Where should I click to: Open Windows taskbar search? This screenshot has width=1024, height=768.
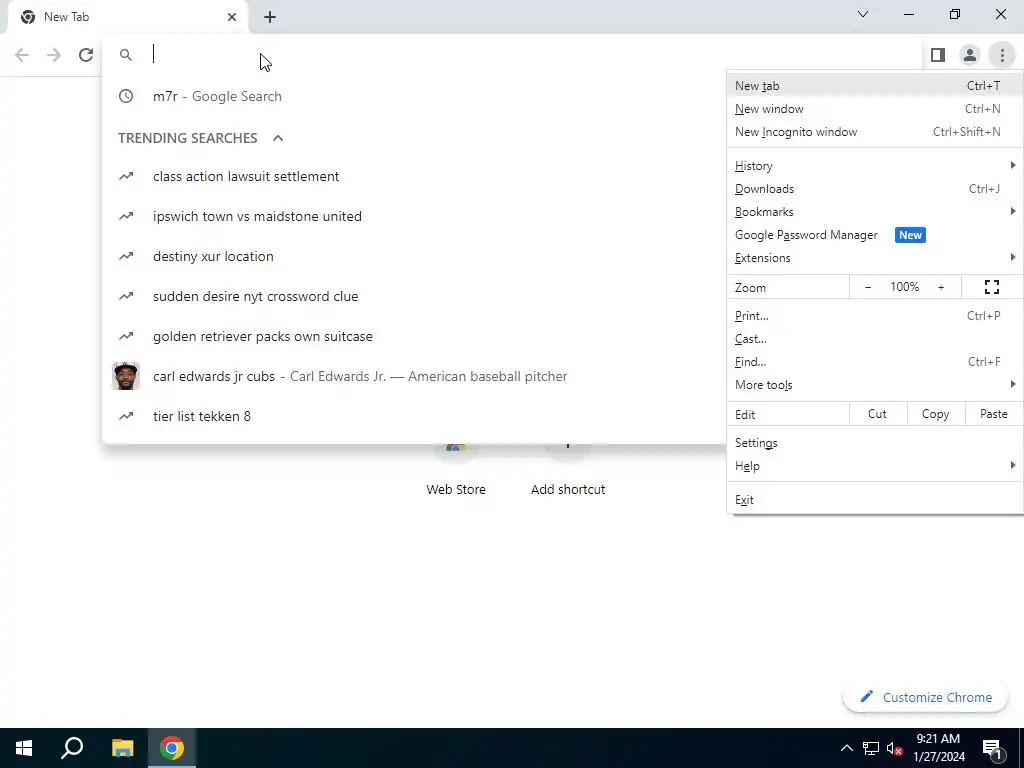[72, 748]
